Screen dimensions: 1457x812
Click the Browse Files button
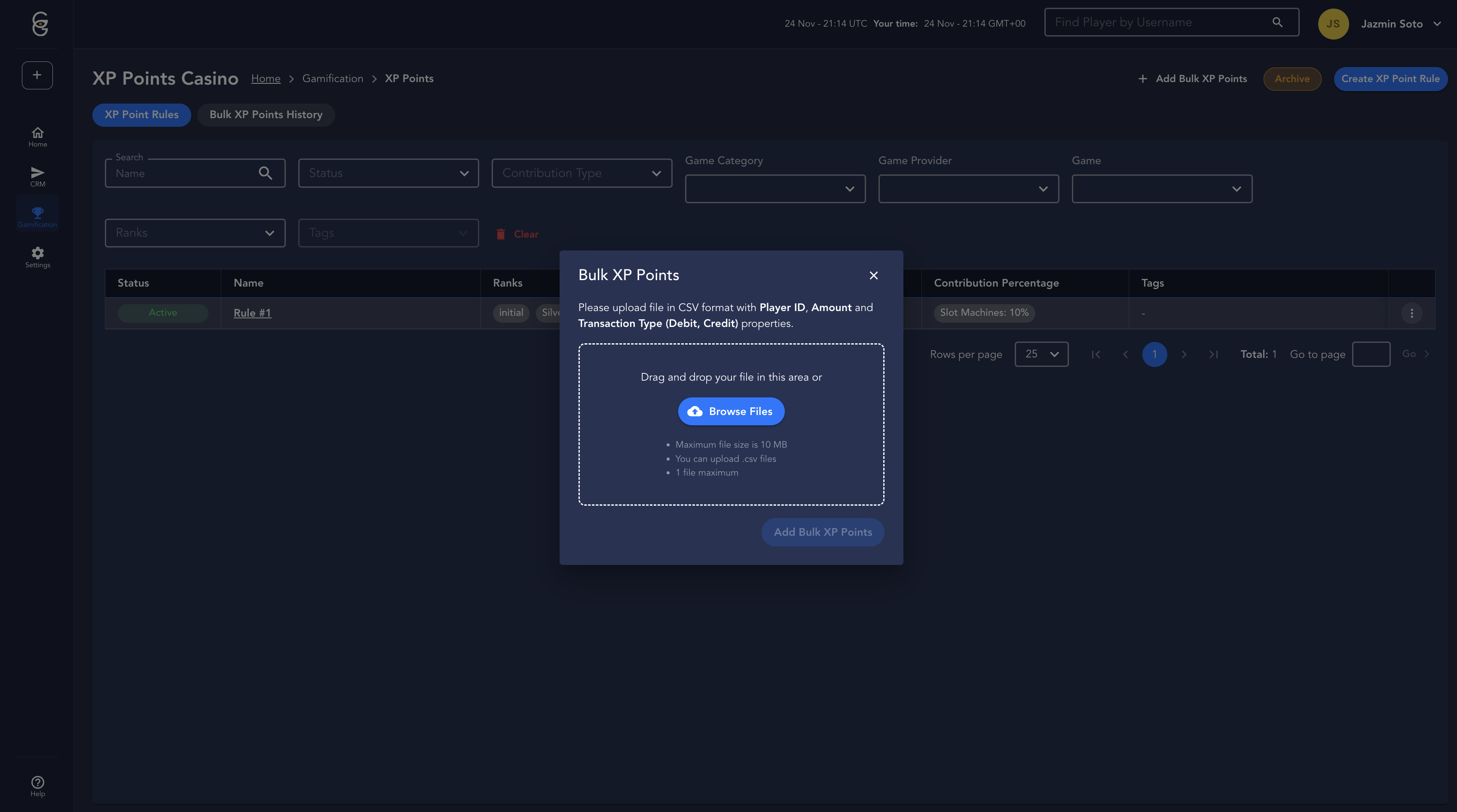731,411
